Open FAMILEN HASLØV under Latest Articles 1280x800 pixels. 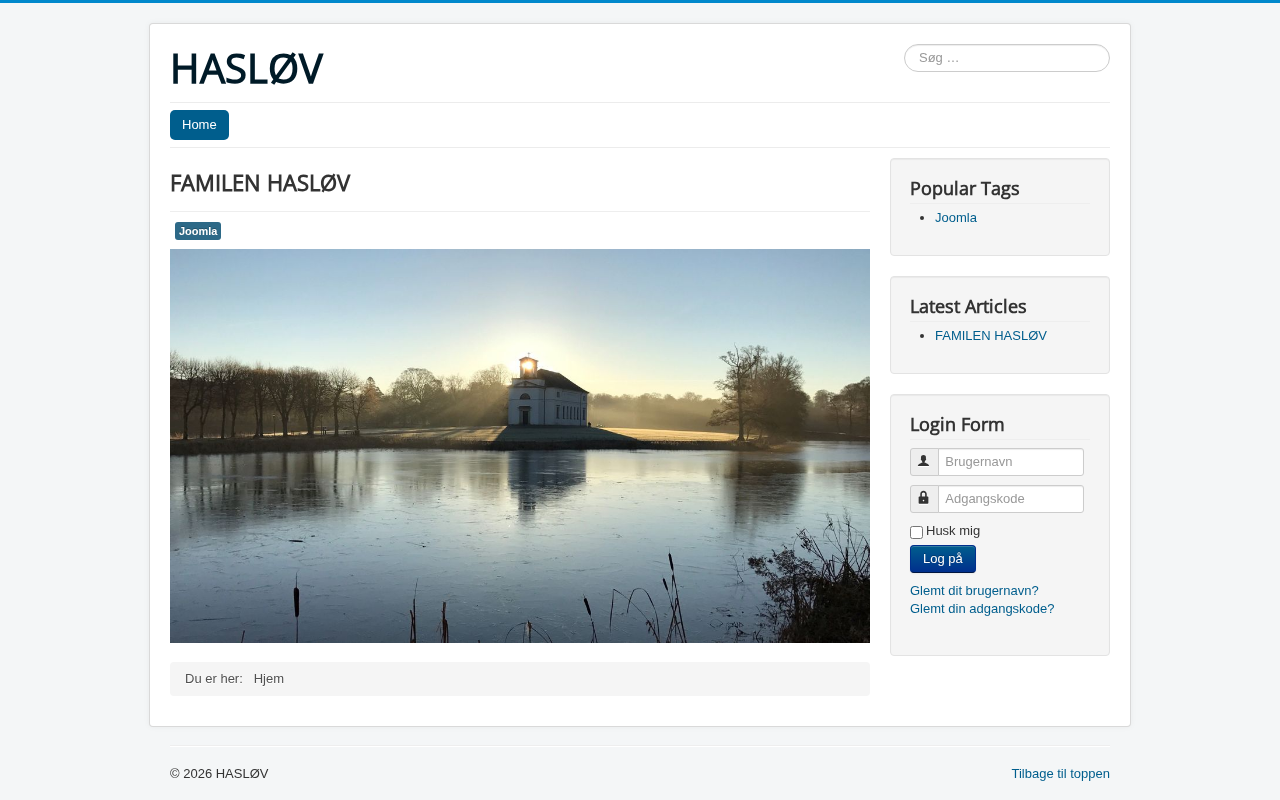pos(991,335)
